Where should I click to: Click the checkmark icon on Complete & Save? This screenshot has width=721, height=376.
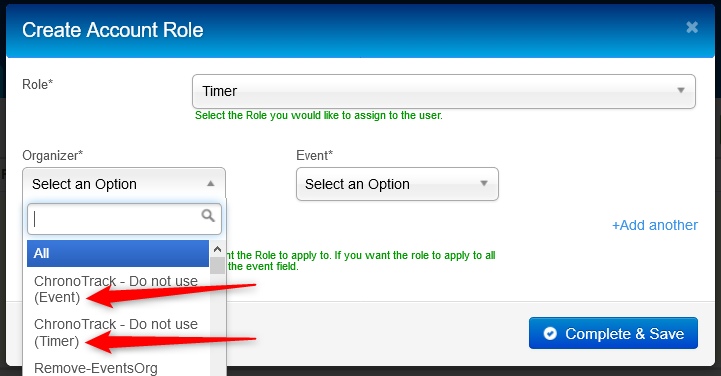(550, 333)
